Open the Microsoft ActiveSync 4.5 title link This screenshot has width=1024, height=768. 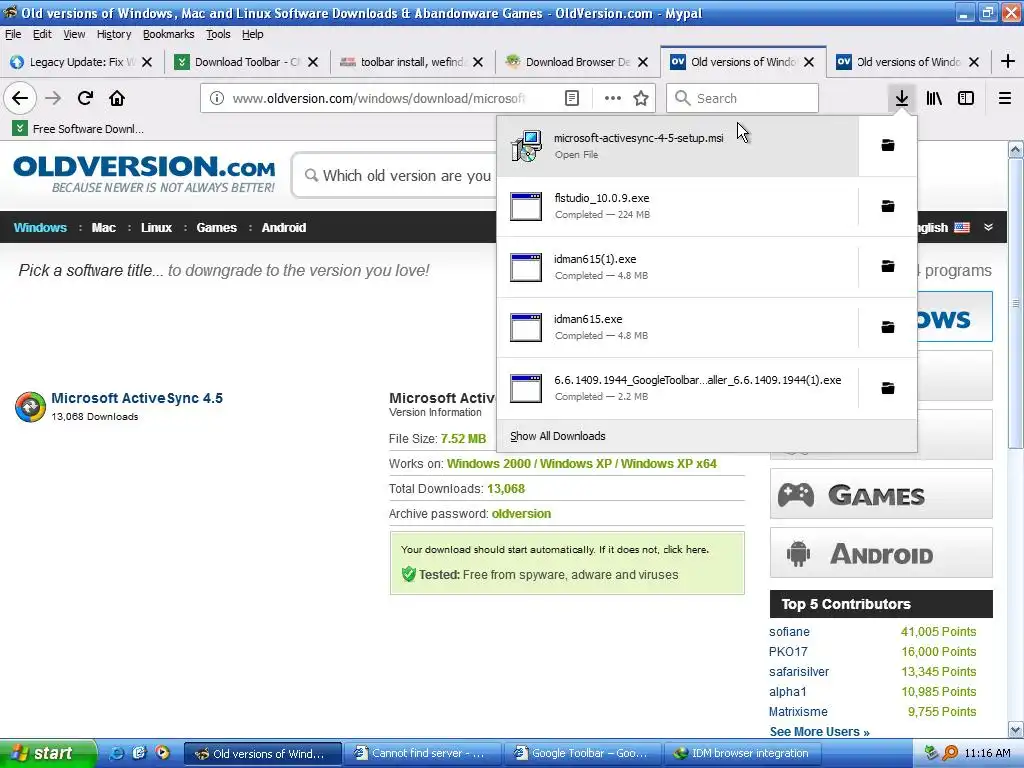click(137, 398)
